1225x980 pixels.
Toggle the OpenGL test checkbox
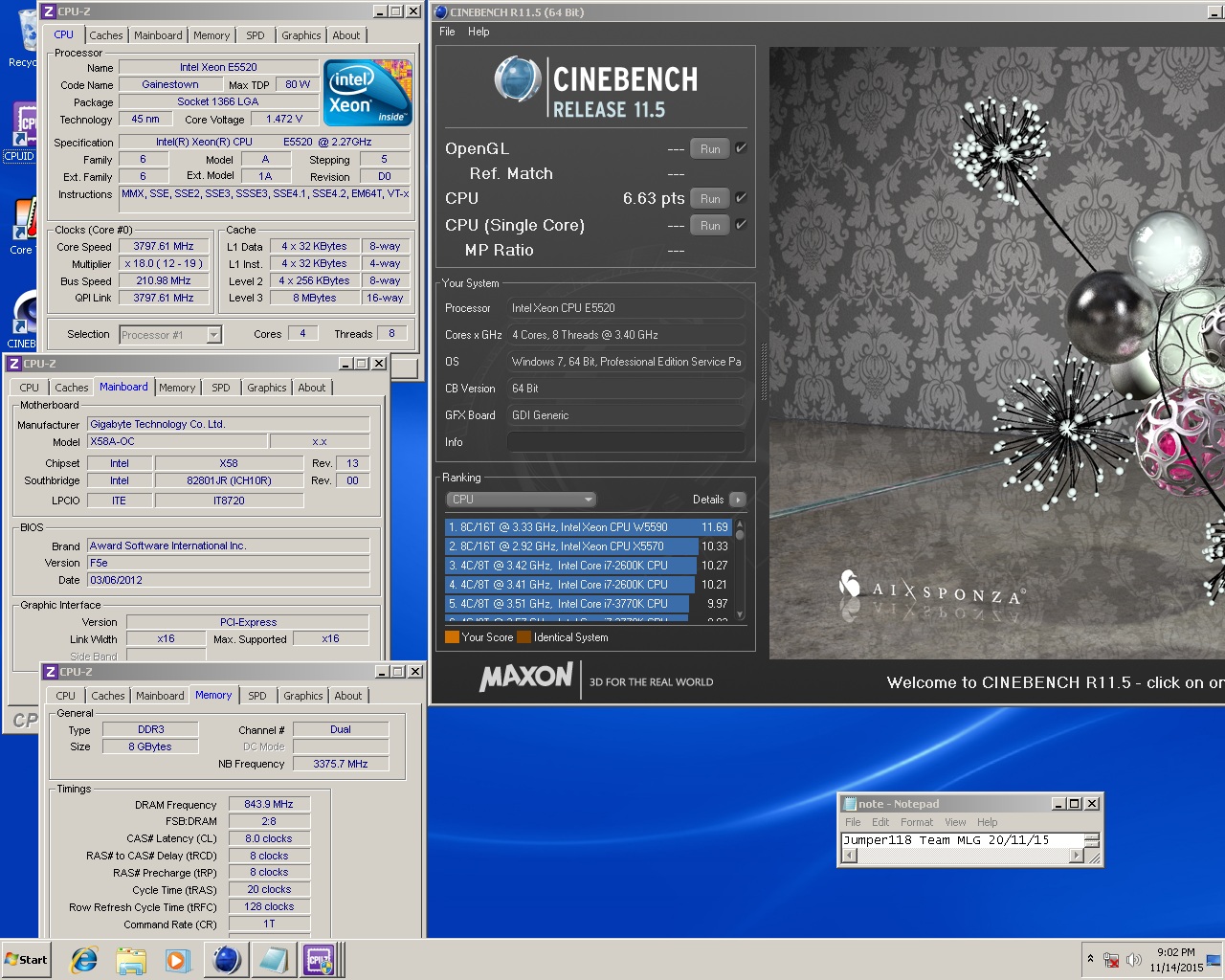(741, 148)
